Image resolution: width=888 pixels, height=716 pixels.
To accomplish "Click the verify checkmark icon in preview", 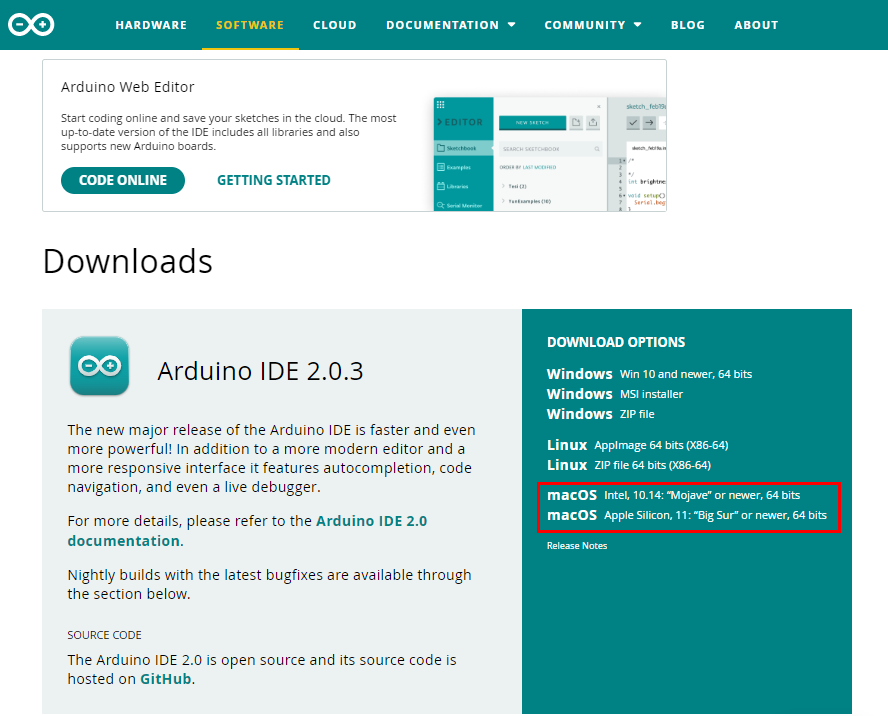I will (x=633, y=122).
